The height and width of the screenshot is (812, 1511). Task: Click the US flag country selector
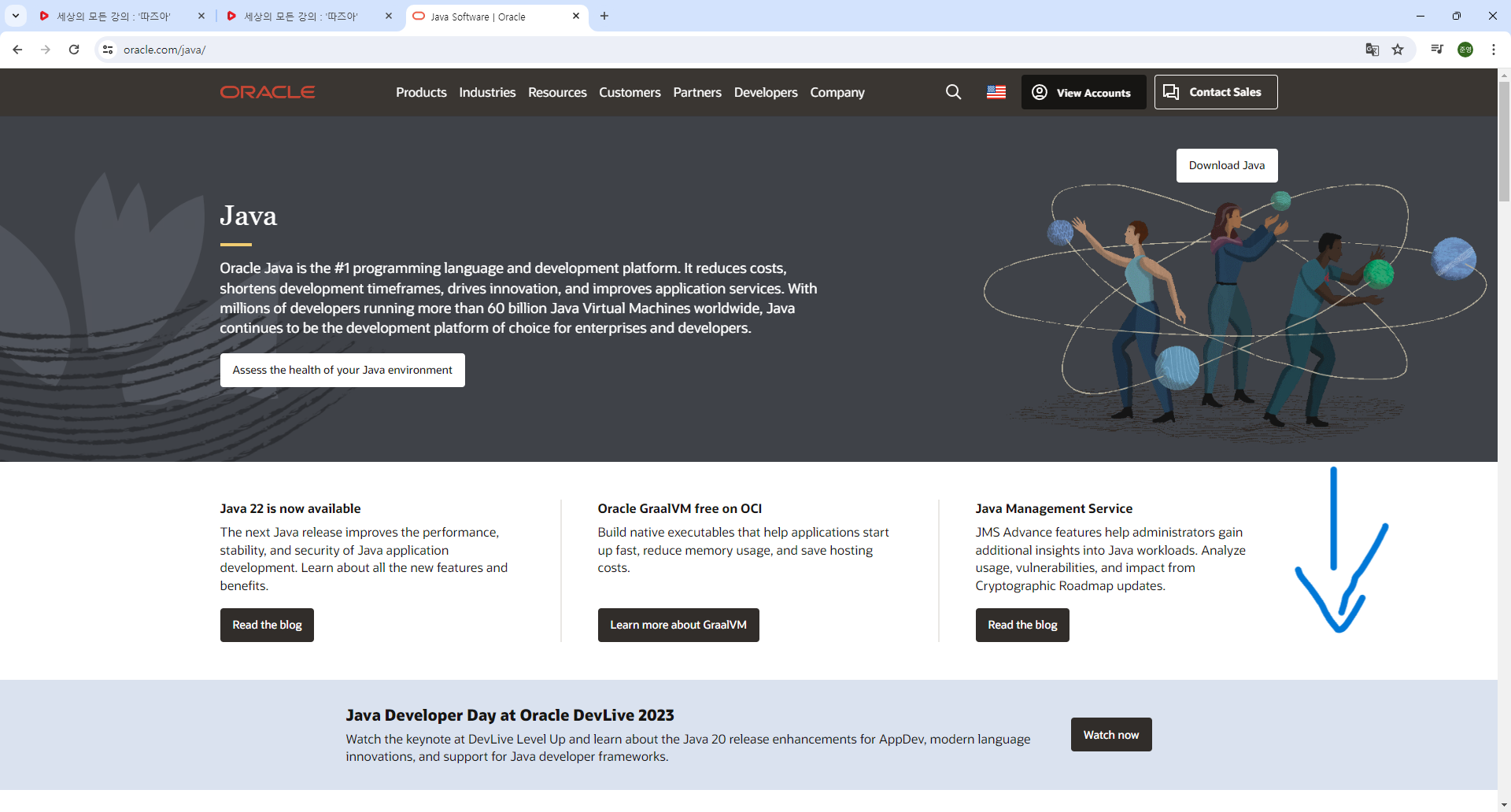[x=996, y=92]
